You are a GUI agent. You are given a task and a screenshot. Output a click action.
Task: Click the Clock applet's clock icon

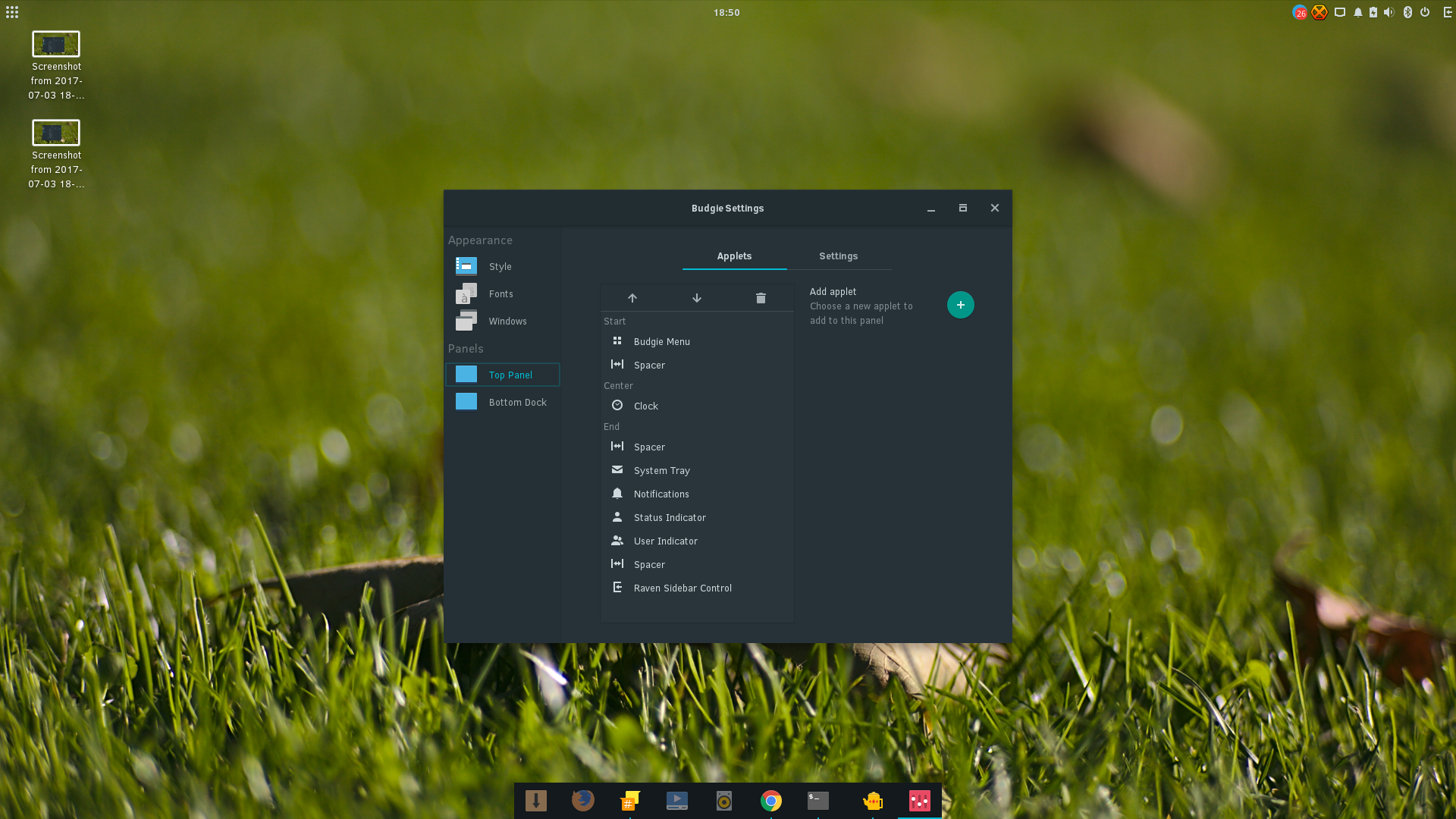click(x=617, y=406)
